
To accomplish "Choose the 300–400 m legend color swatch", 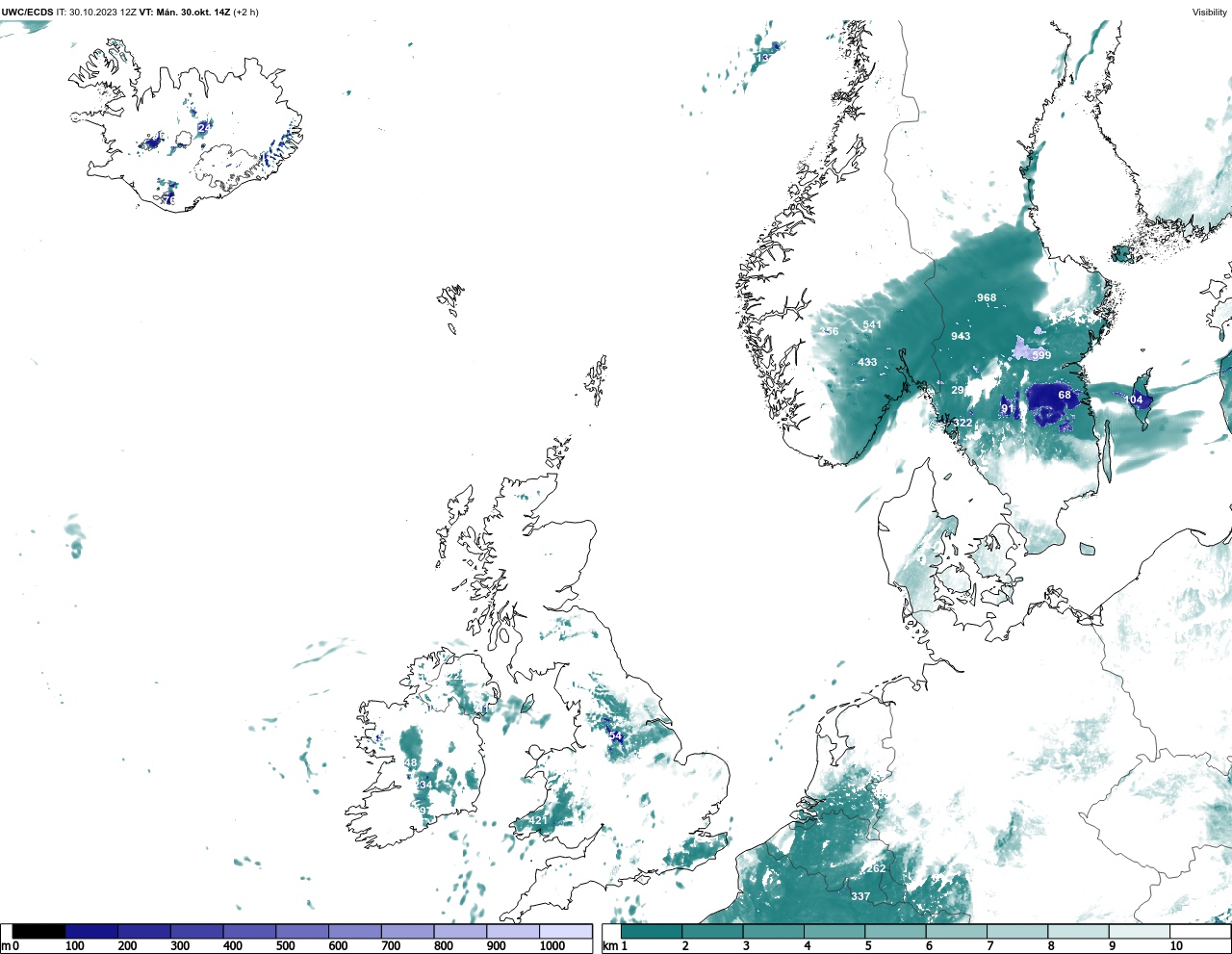I will (196, 931).
